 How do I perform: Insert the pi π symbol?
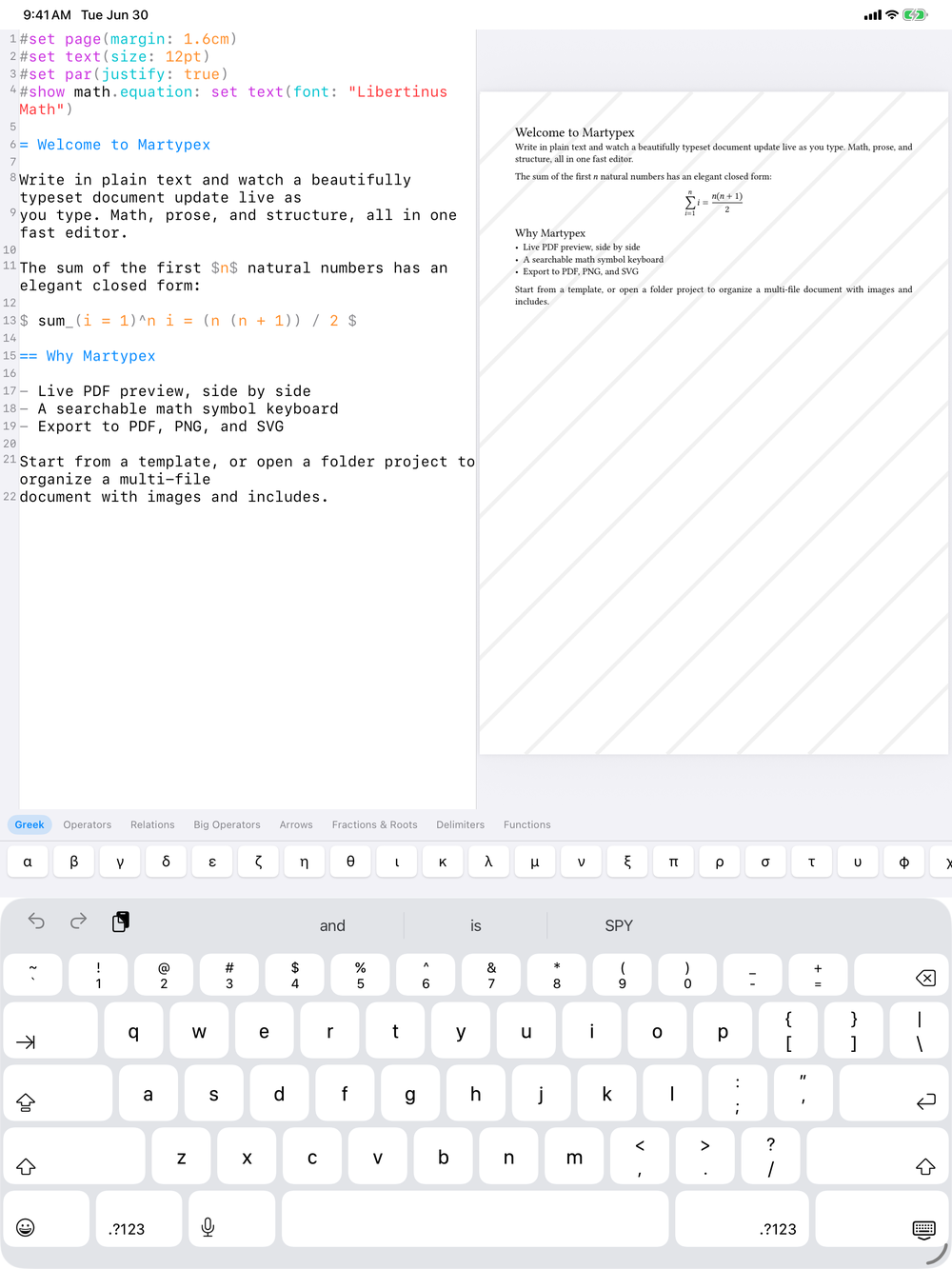pyautogui.click(x=674, y=862)
